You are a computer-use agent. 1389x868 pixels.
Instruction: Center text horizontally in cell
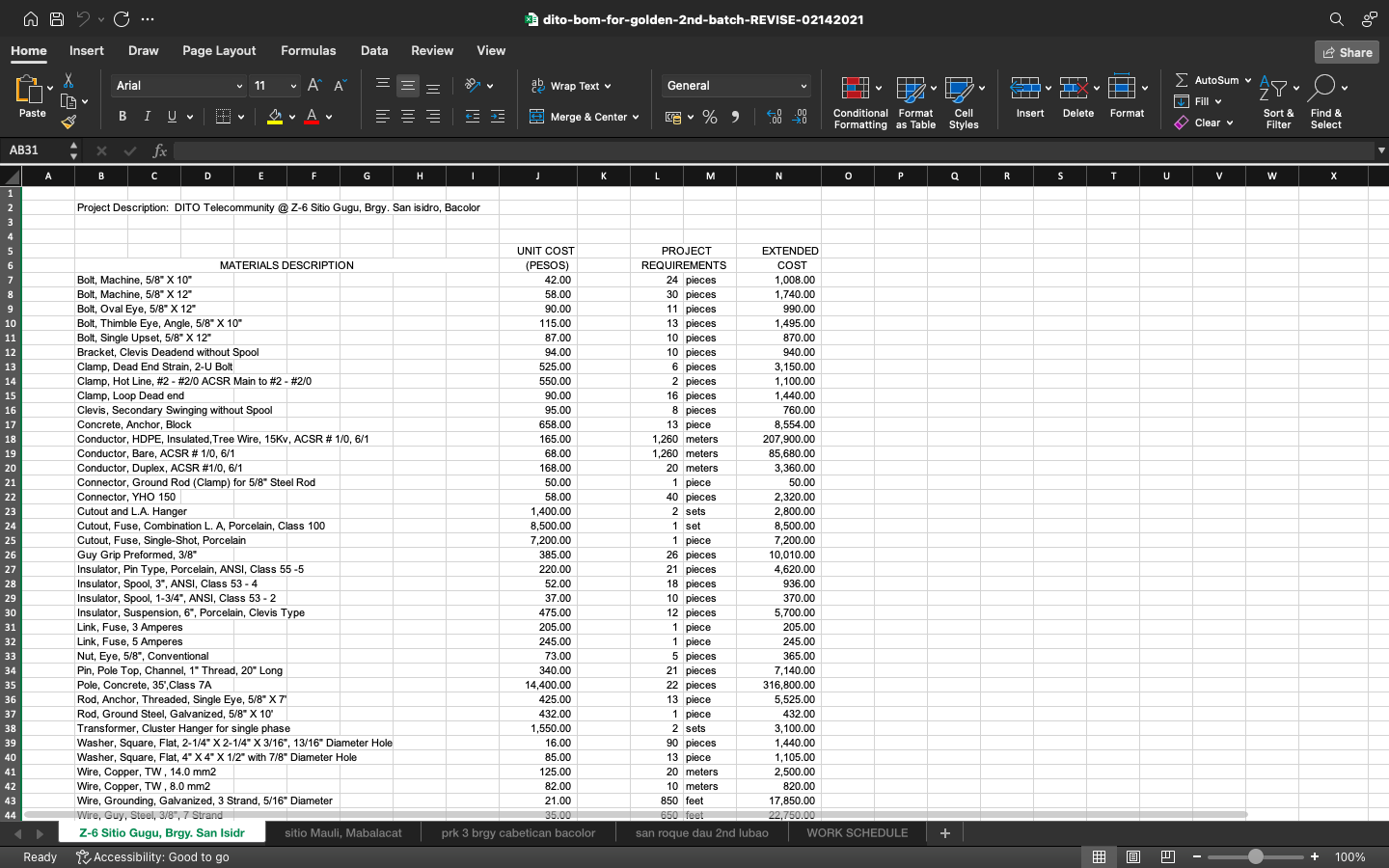click(x=408, y=117)
